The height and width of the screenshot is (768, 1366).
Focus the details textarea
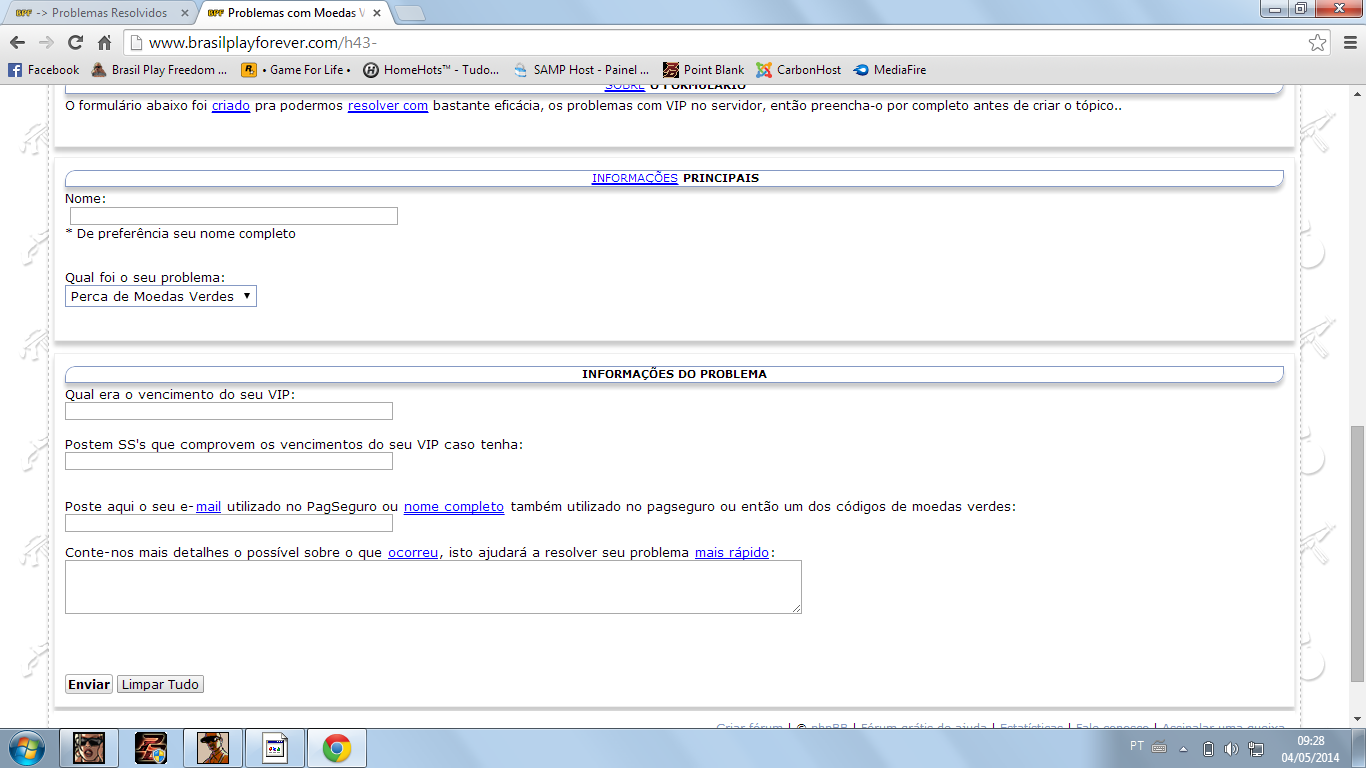click(x=433, y=587)
